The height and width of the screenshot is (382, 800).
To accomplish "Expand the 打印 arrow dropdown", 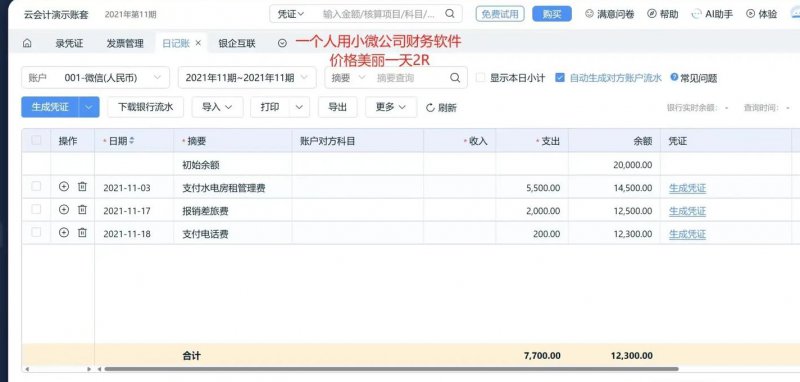I will [x=299, y=107].
